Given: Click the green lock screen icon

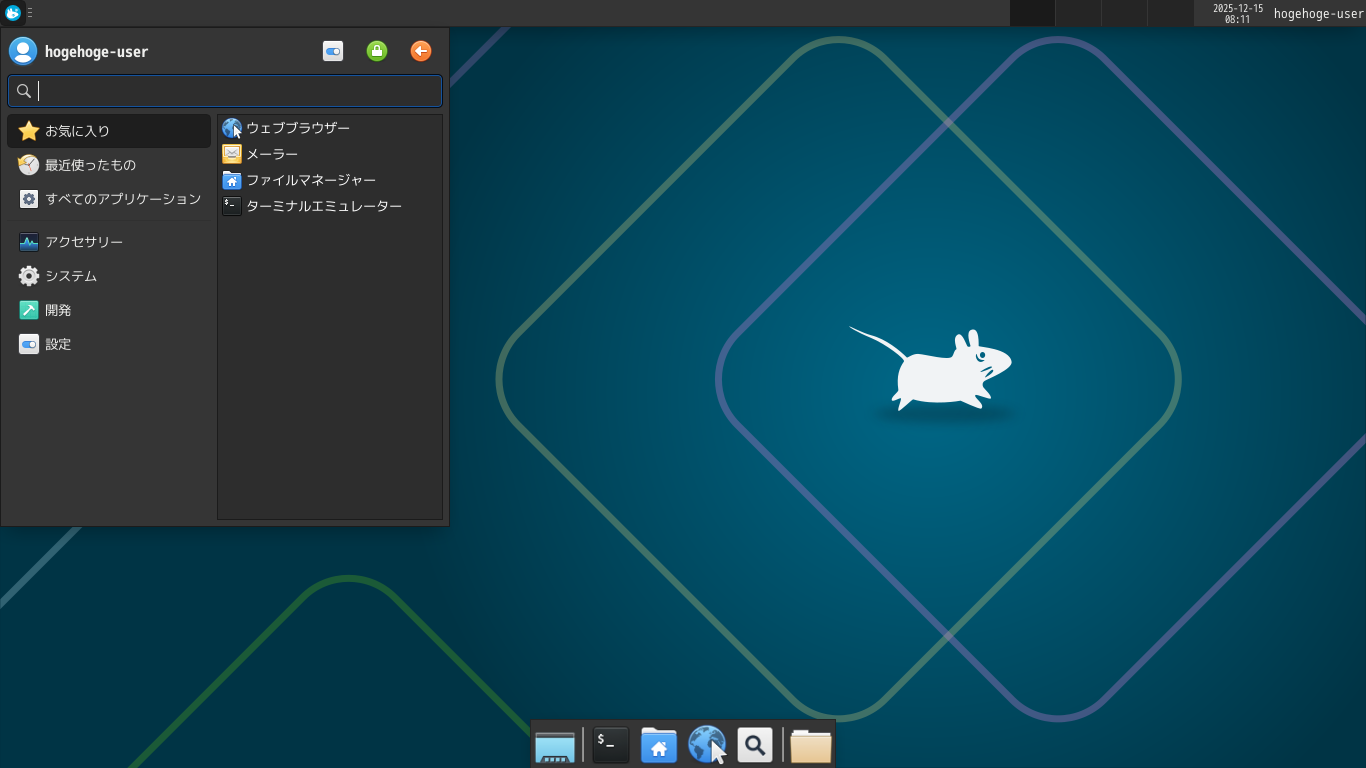Looking at the screenshot, I should click(x=377, y=51).
